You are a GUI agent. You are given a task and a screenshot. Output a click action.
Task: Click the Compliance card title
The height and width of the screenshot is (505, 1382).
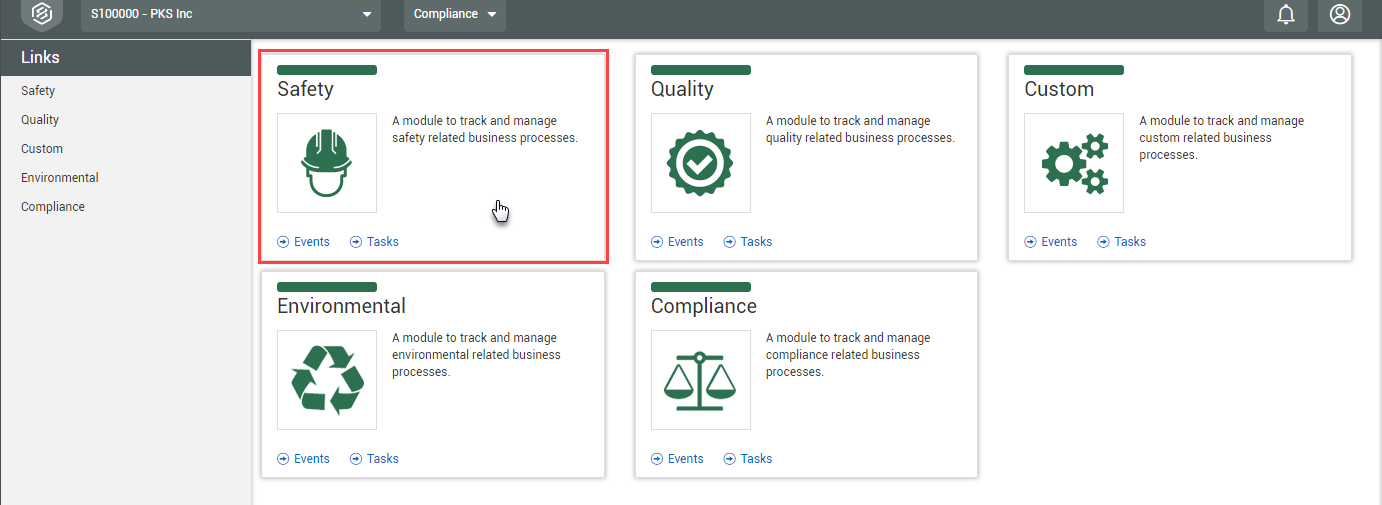[x=704, y=307]
